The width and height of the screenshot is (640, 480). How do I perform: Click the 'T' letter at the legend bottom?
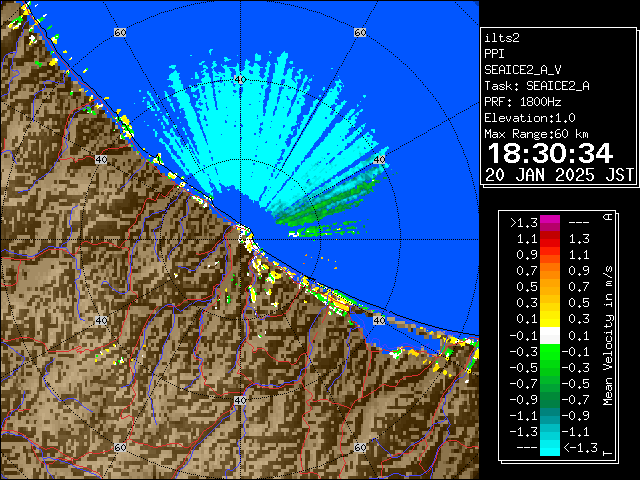click(608, 453)
